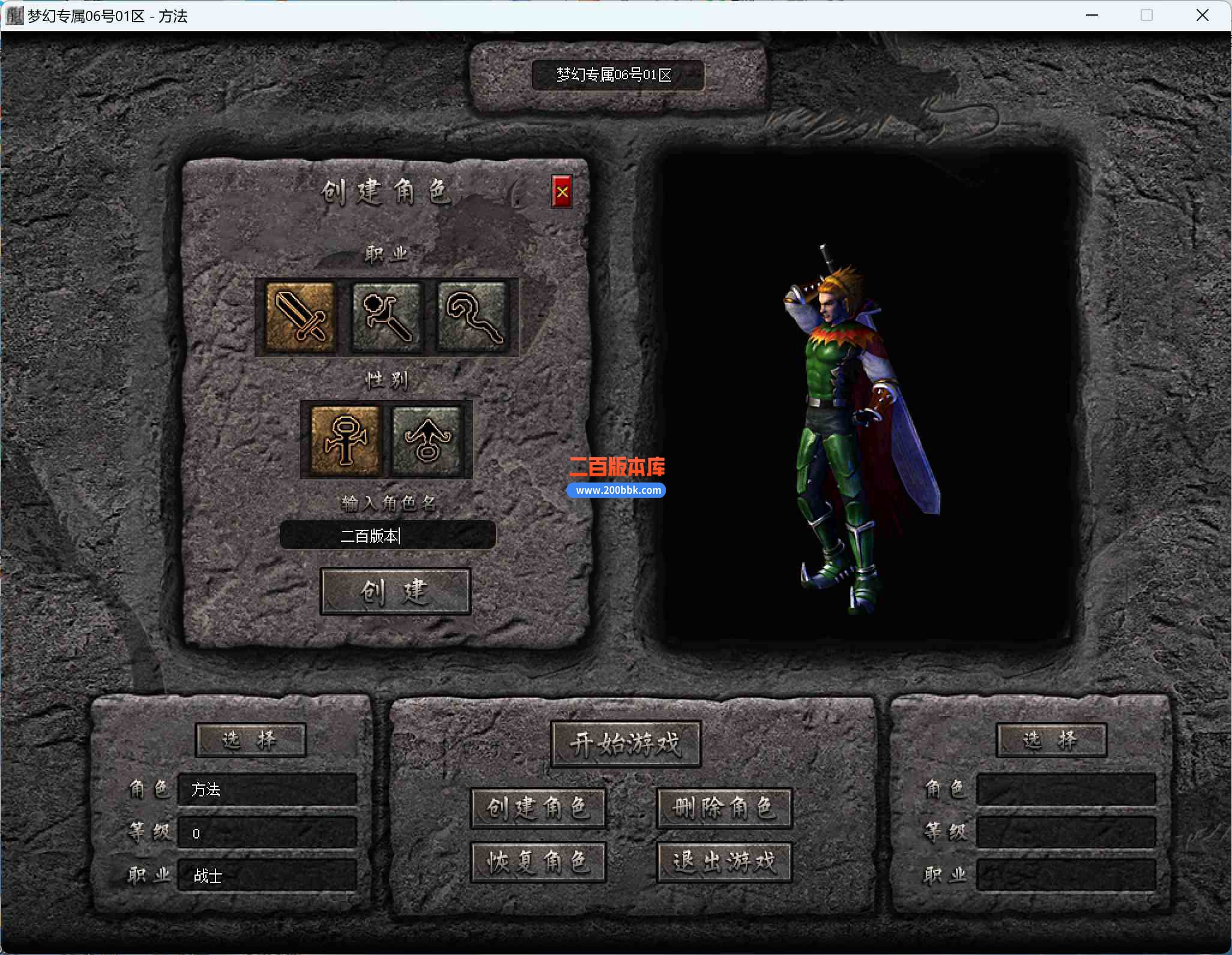1232x955 pixels.
Task: Click the character name input field
Action: (x=388, y=535)
